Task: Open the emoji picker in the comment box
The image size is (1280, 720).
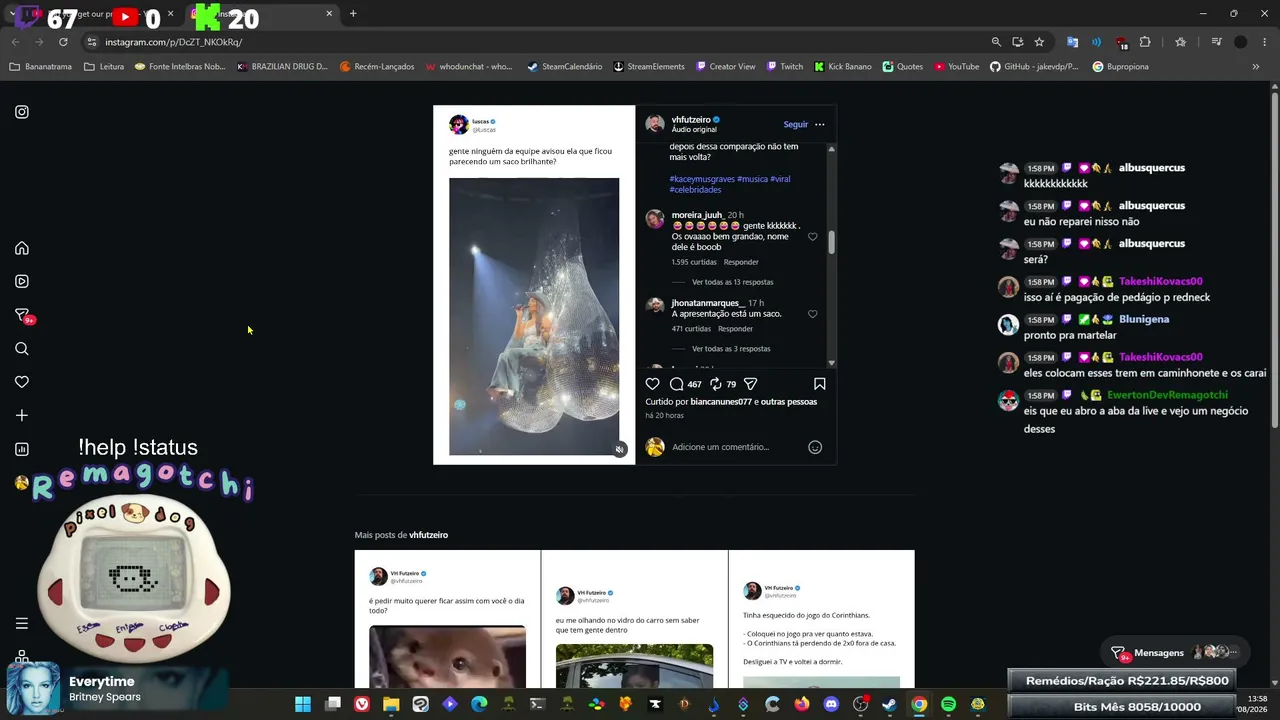Action: [x=815, y=447]
